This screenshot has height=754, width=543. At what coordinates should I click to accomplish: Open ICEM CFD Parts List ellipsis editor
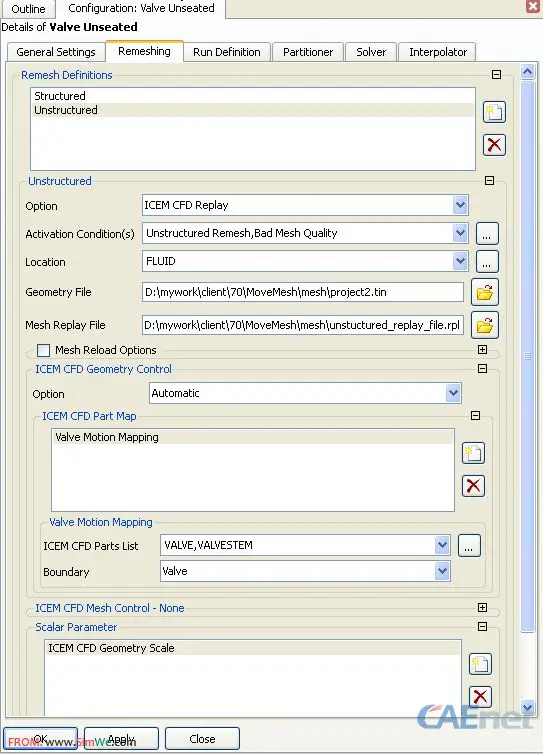click(469, 546)
